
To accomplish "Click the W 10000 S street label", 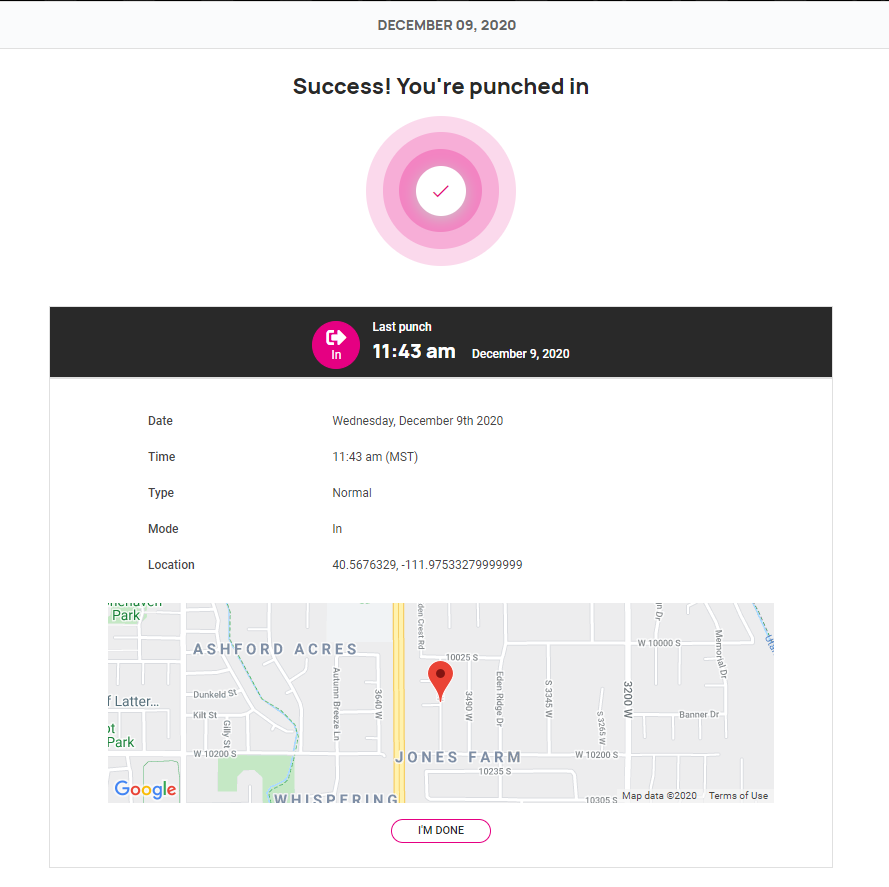I will (x=659, y=643).
